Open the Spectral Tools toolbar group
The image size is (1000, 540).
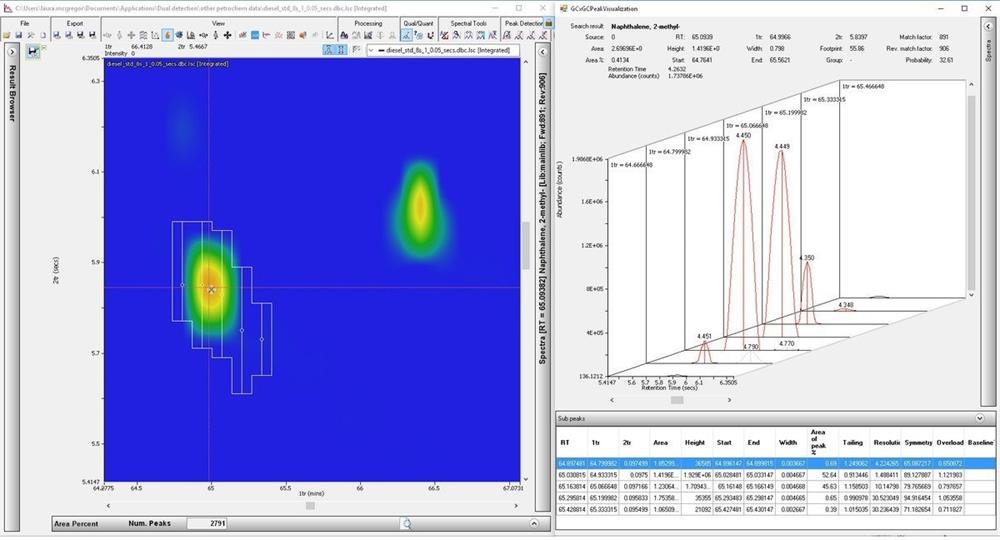click(x=470, y=22)
